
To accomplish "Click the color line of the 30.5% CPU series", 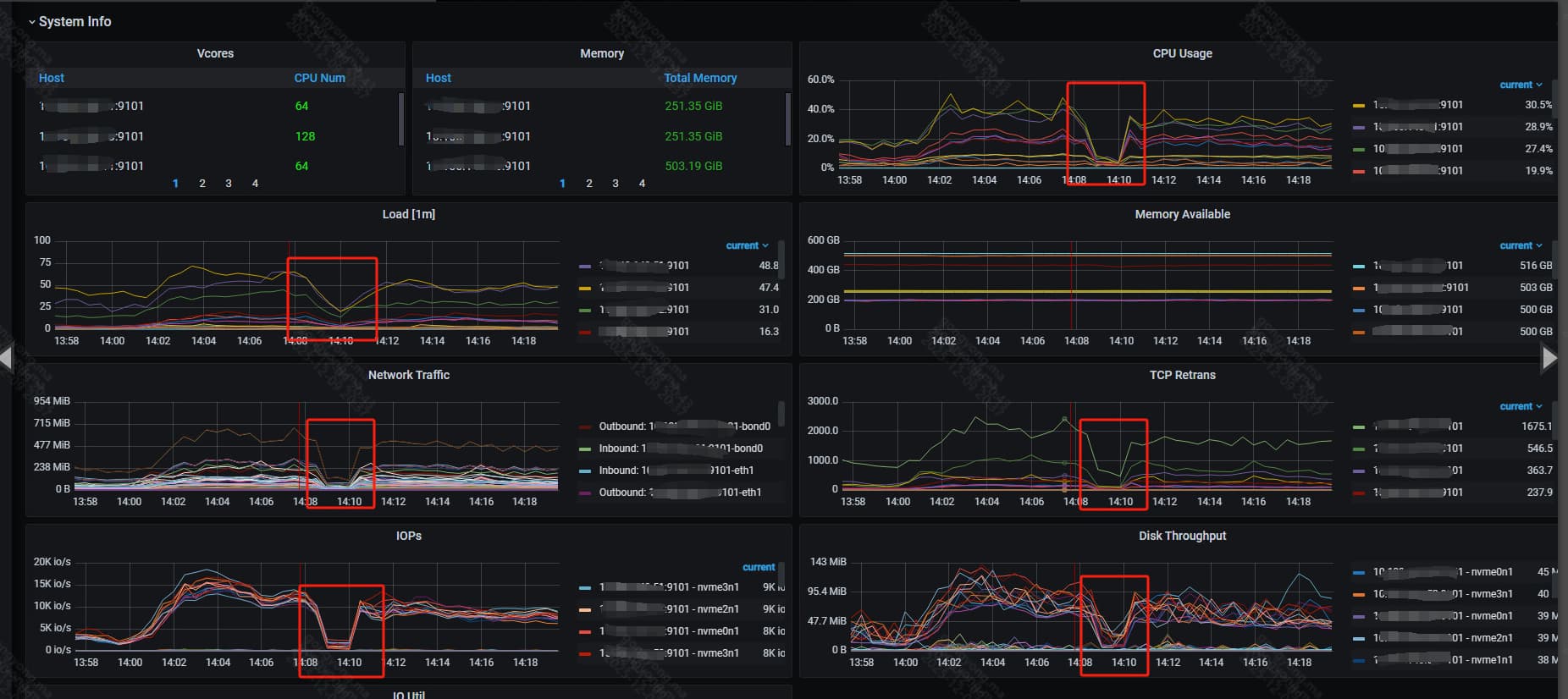I will click(1358, 106).
